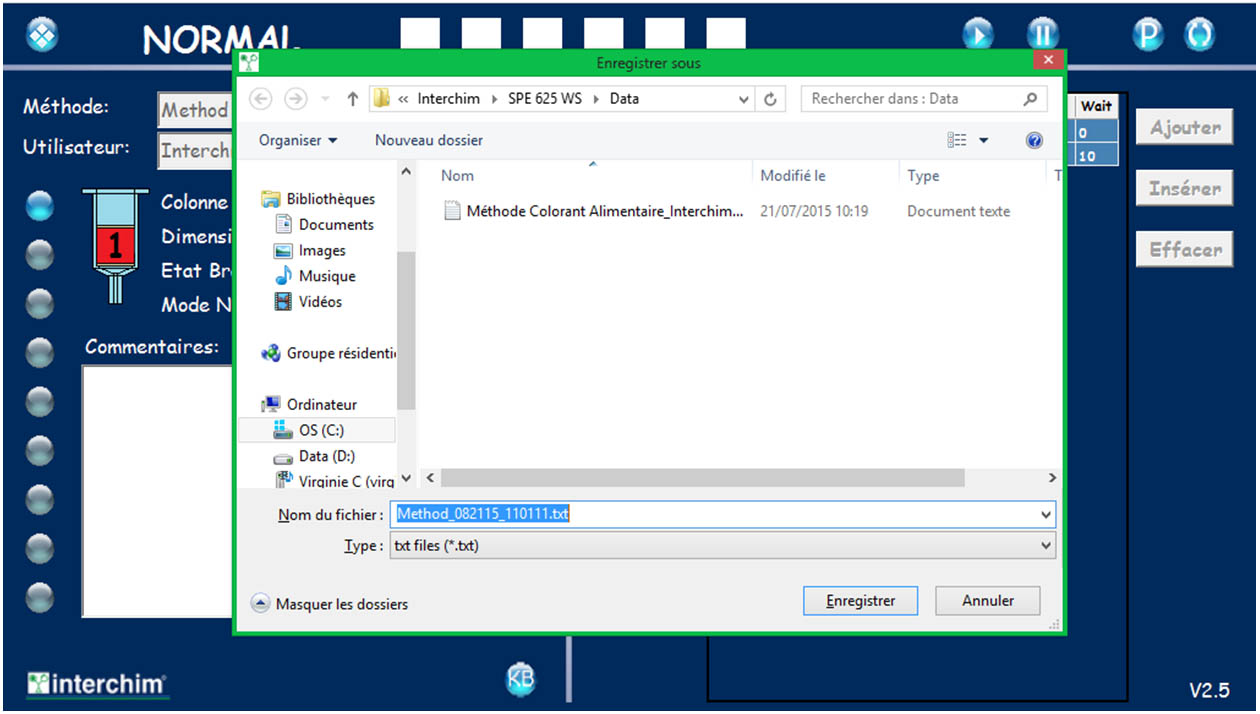Select the Virginie C network drive

tap(335, 481)
